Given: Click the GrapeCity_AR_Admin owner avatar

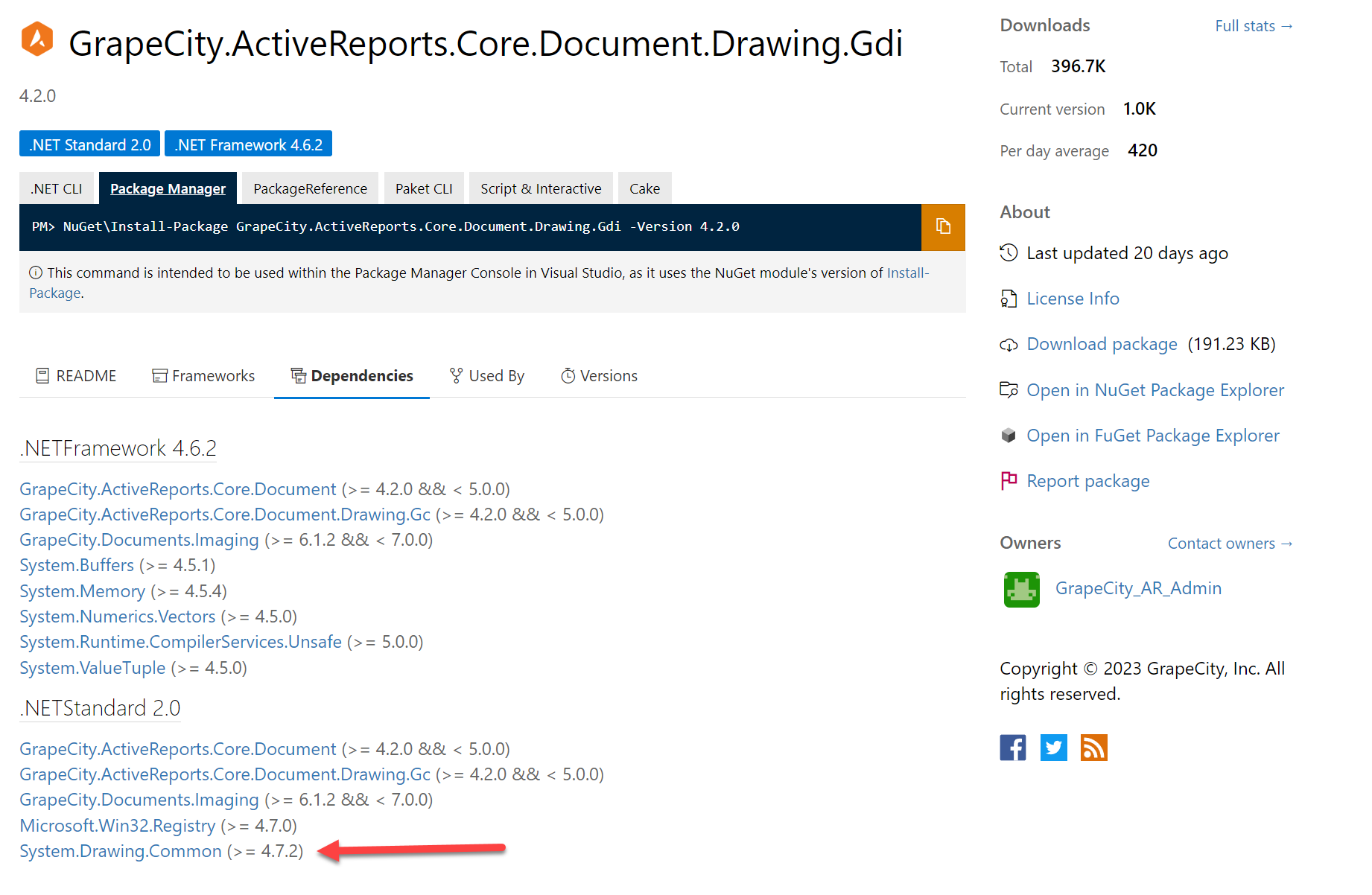Looking at the screenshot, I should 1022,590.
